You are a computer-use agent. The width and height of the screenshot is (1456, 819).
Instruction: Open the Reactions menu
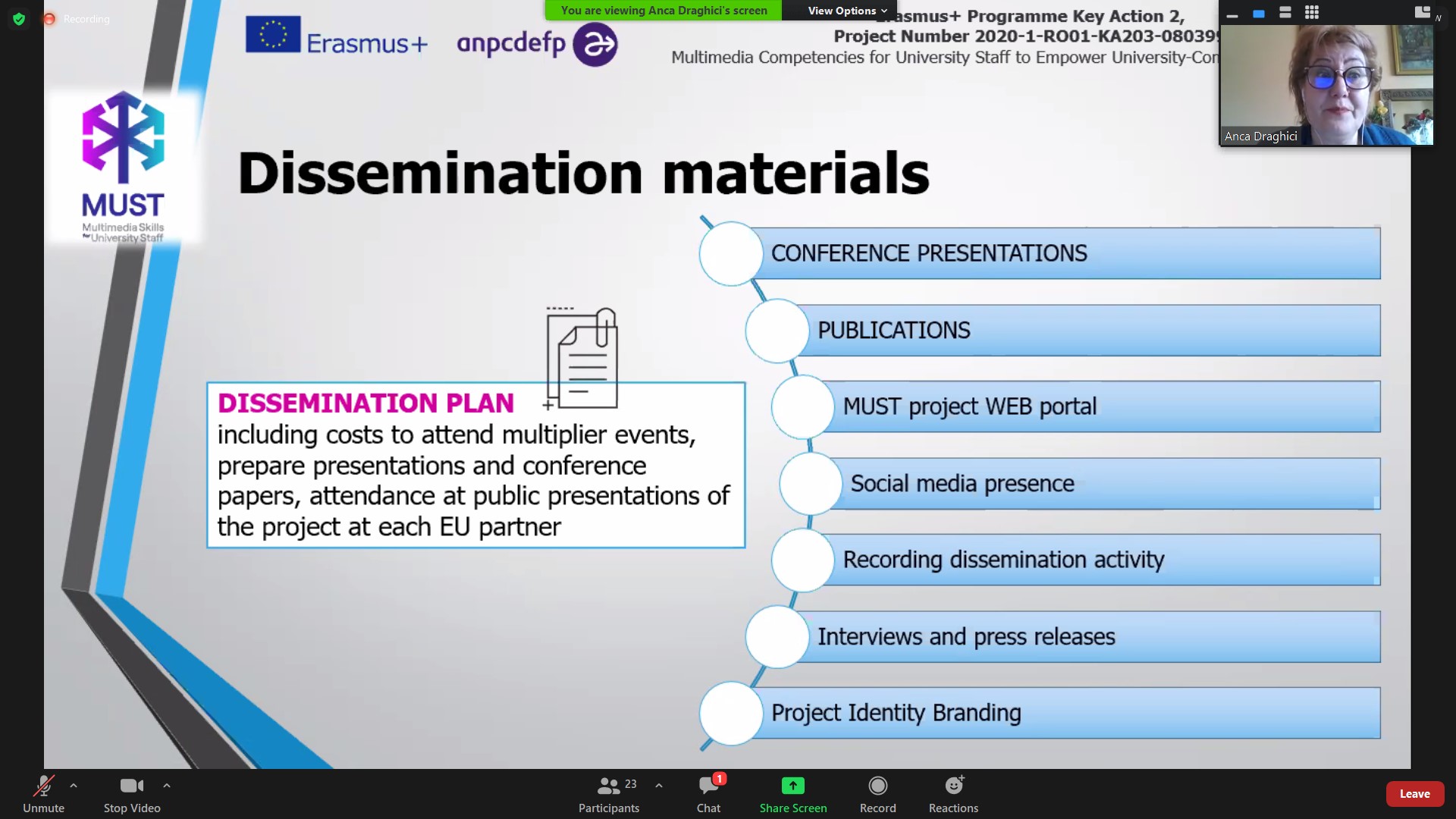pos(953,793)
